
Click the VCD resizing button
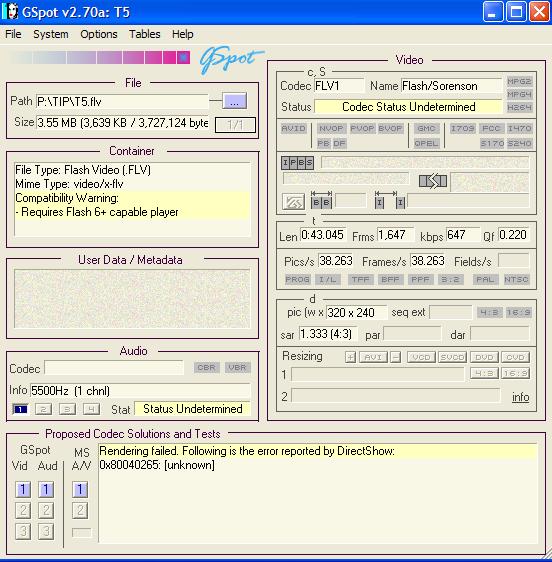click(421, 357)
